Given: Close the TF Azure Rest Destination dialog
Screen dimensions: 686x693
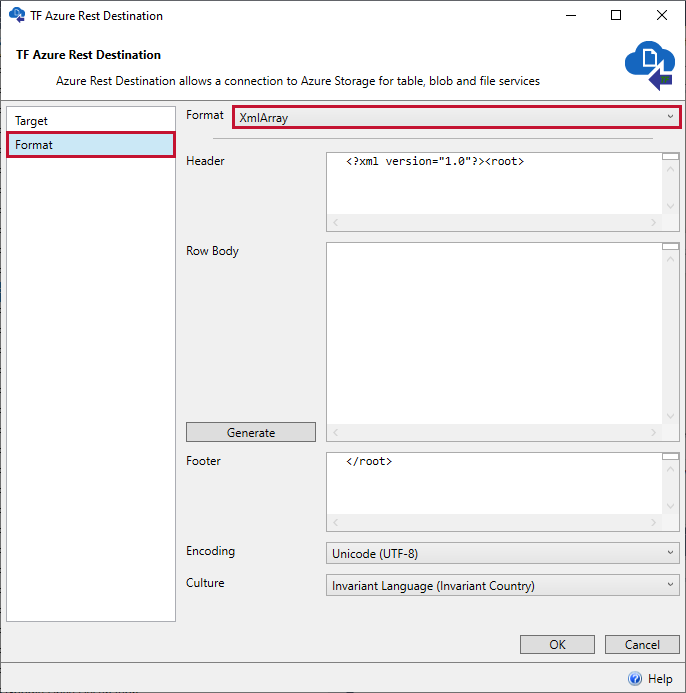Looking at the screenshot, I should 662,15.
